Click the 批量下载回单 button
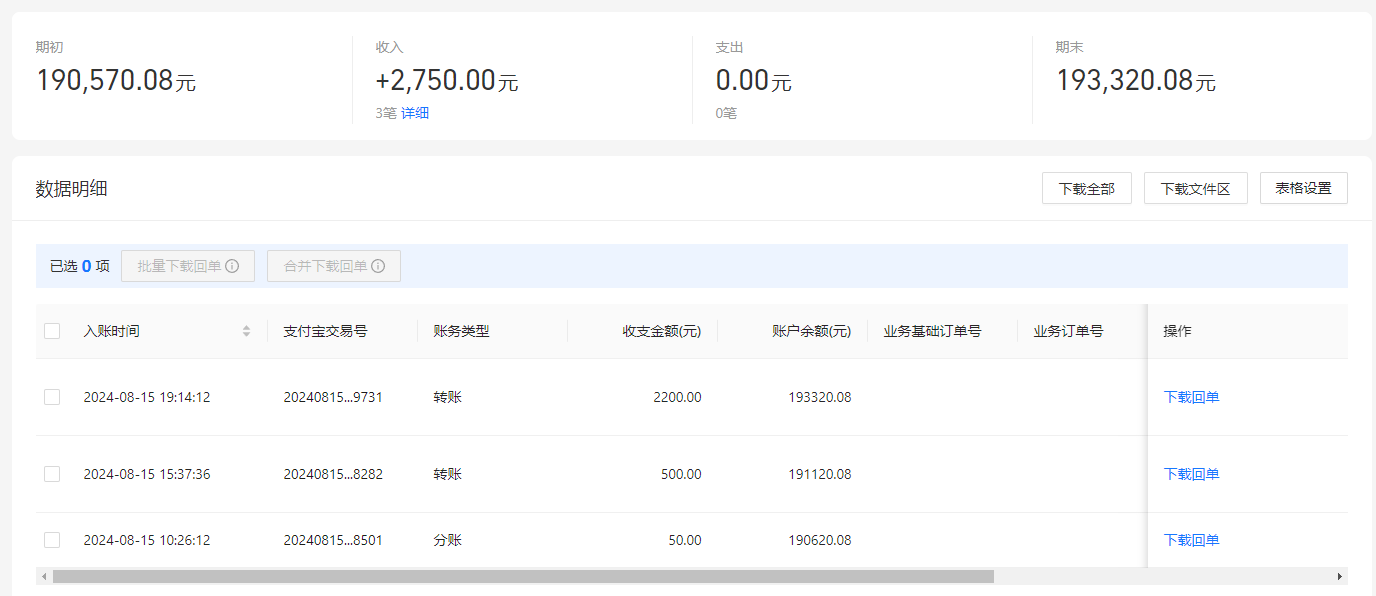This screenshot has width=1376, height=596. [188, 266]
